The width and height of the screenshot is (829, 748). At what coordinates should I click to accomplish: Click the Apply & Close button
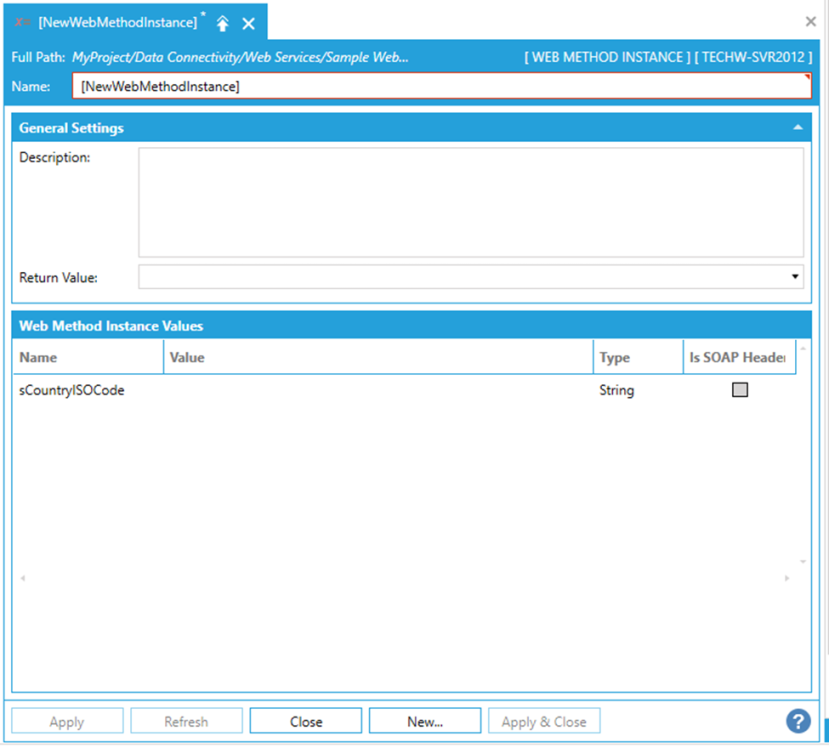[544, 721]
